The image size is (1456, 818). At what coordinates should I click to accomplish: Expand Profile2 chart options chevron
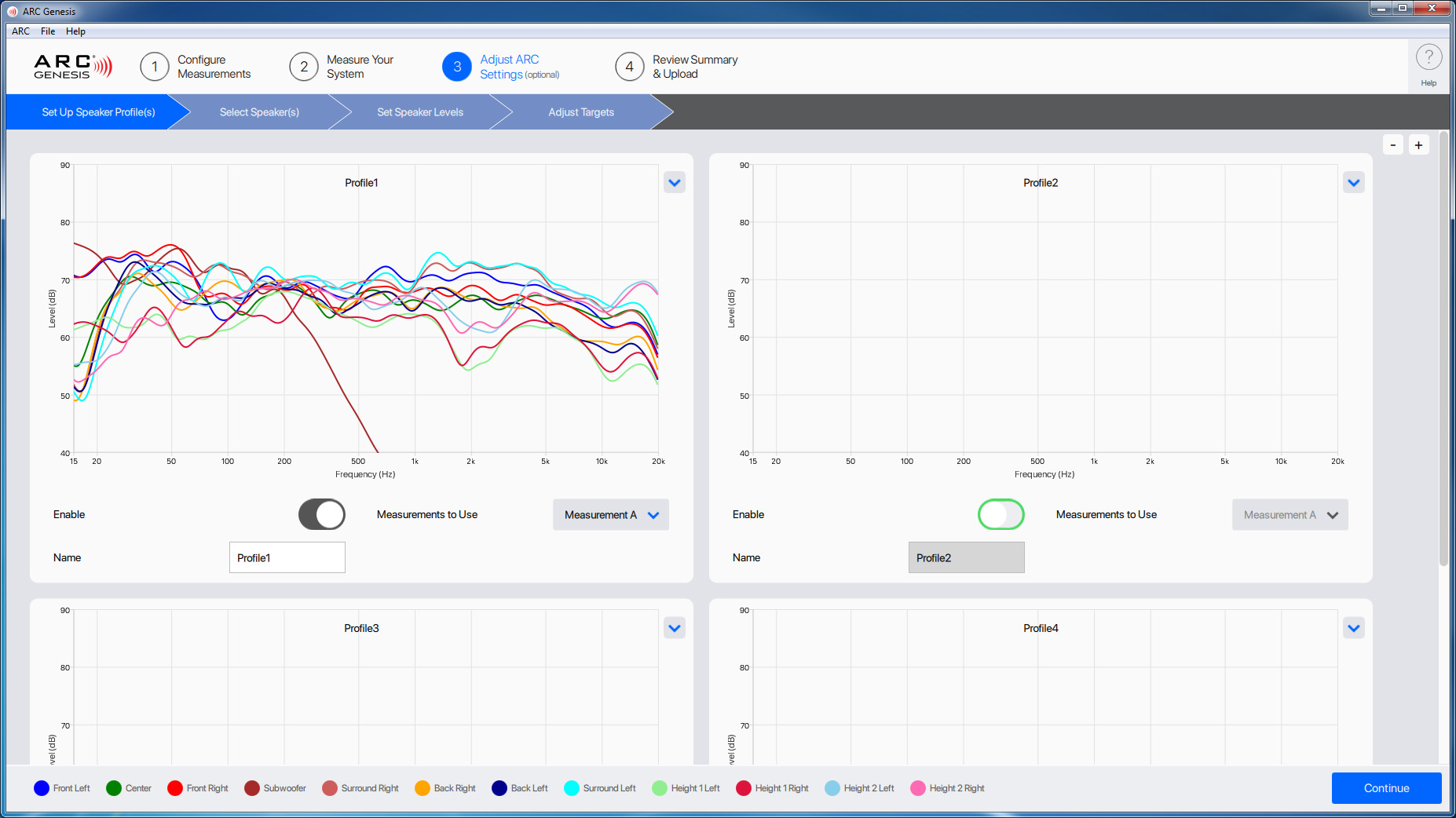click(x=1354, y=183)
